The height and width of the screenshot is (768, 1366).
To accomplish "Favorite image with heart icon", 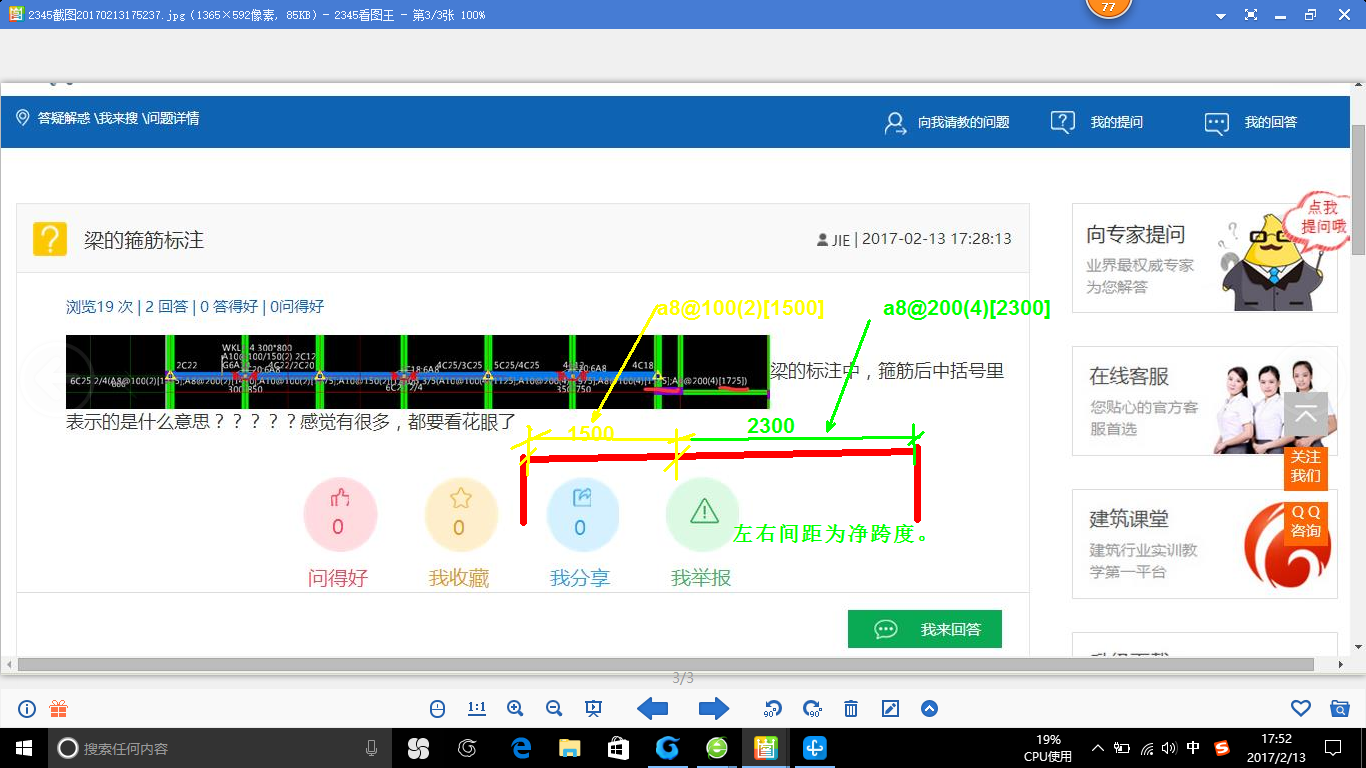I will (x=1301, y=709).
